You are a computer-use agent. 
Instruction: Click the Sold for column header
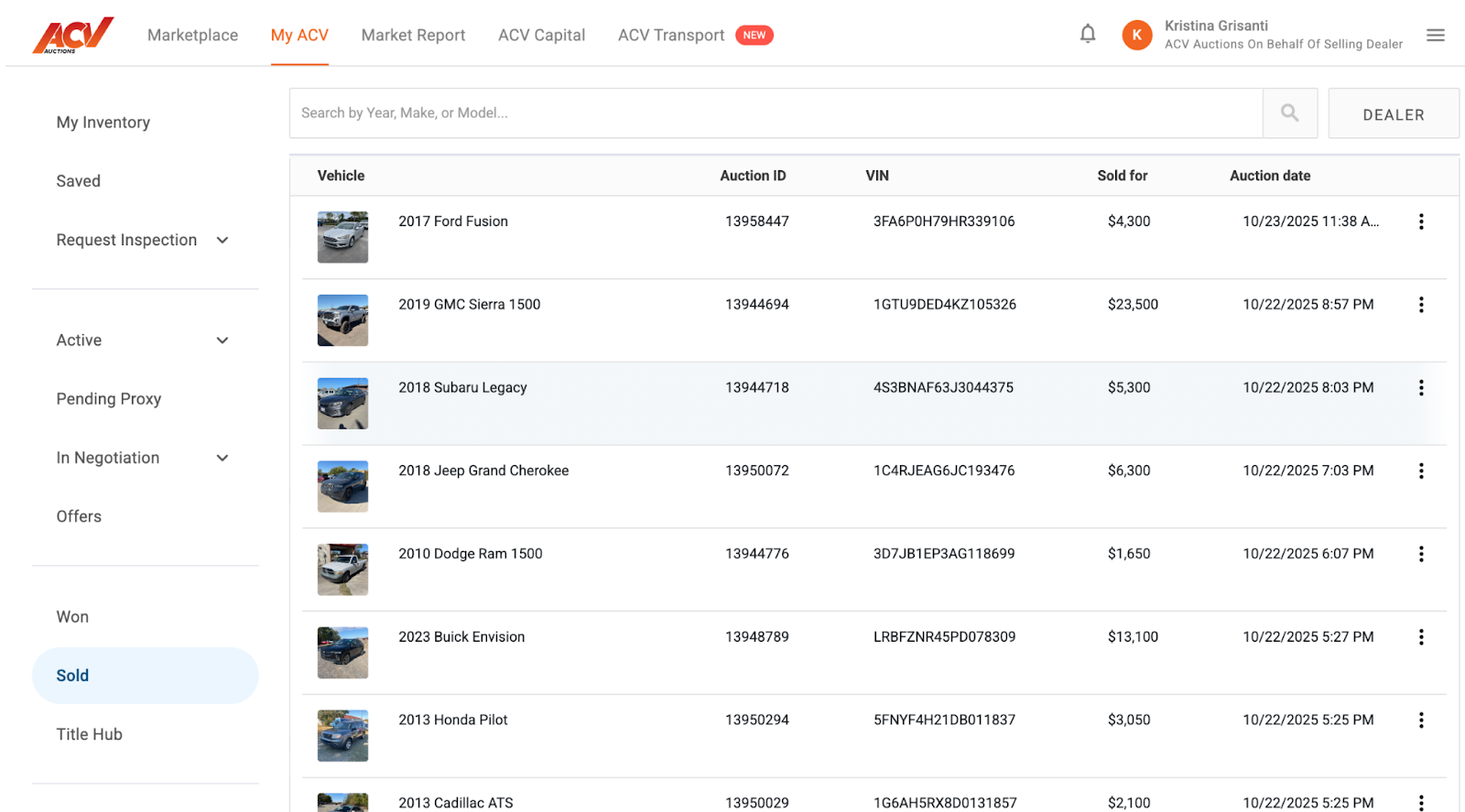(1123, 176)
